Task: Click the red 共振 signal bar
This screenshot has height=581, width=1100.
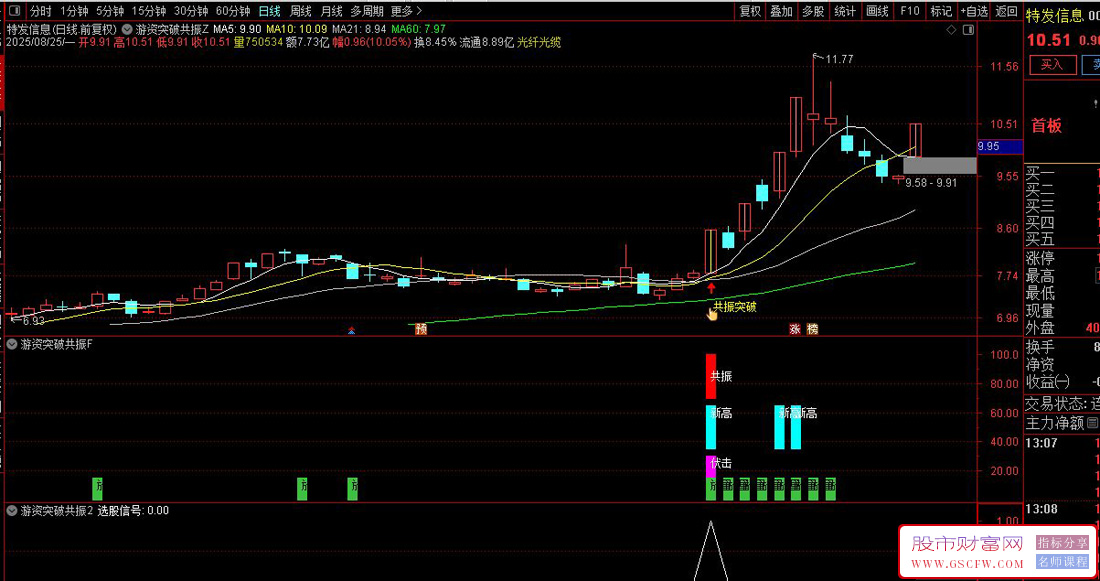Action: (711, 377)
